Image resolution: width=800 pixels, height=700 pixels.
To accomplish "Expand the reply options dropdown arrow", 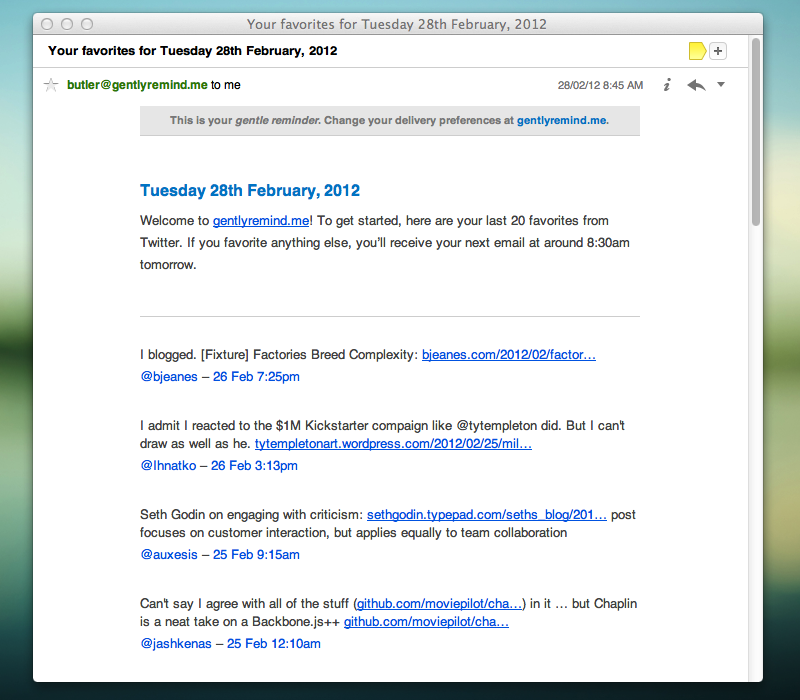I will [x=721, y=85].
